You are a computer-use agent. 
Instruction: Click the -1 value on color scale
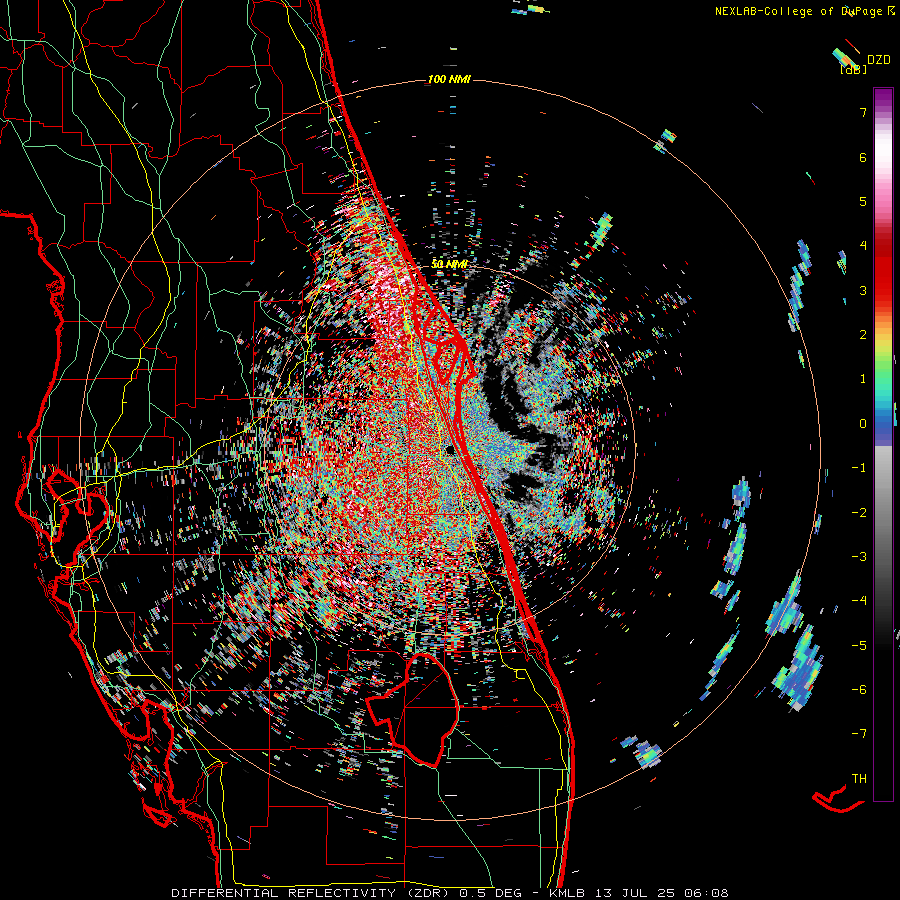859,468
